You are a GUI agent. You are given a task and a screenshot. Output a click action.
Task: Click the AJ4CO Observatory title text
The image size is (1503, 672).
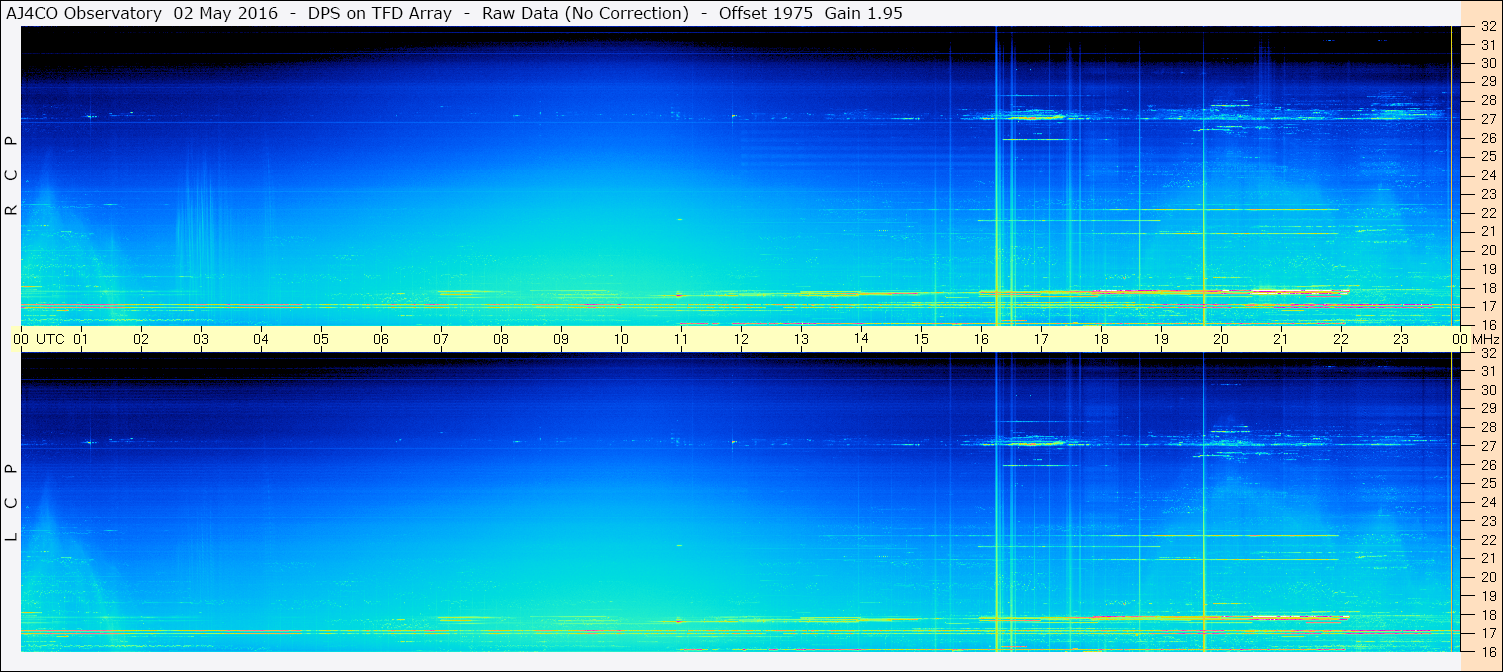point(84,13)
